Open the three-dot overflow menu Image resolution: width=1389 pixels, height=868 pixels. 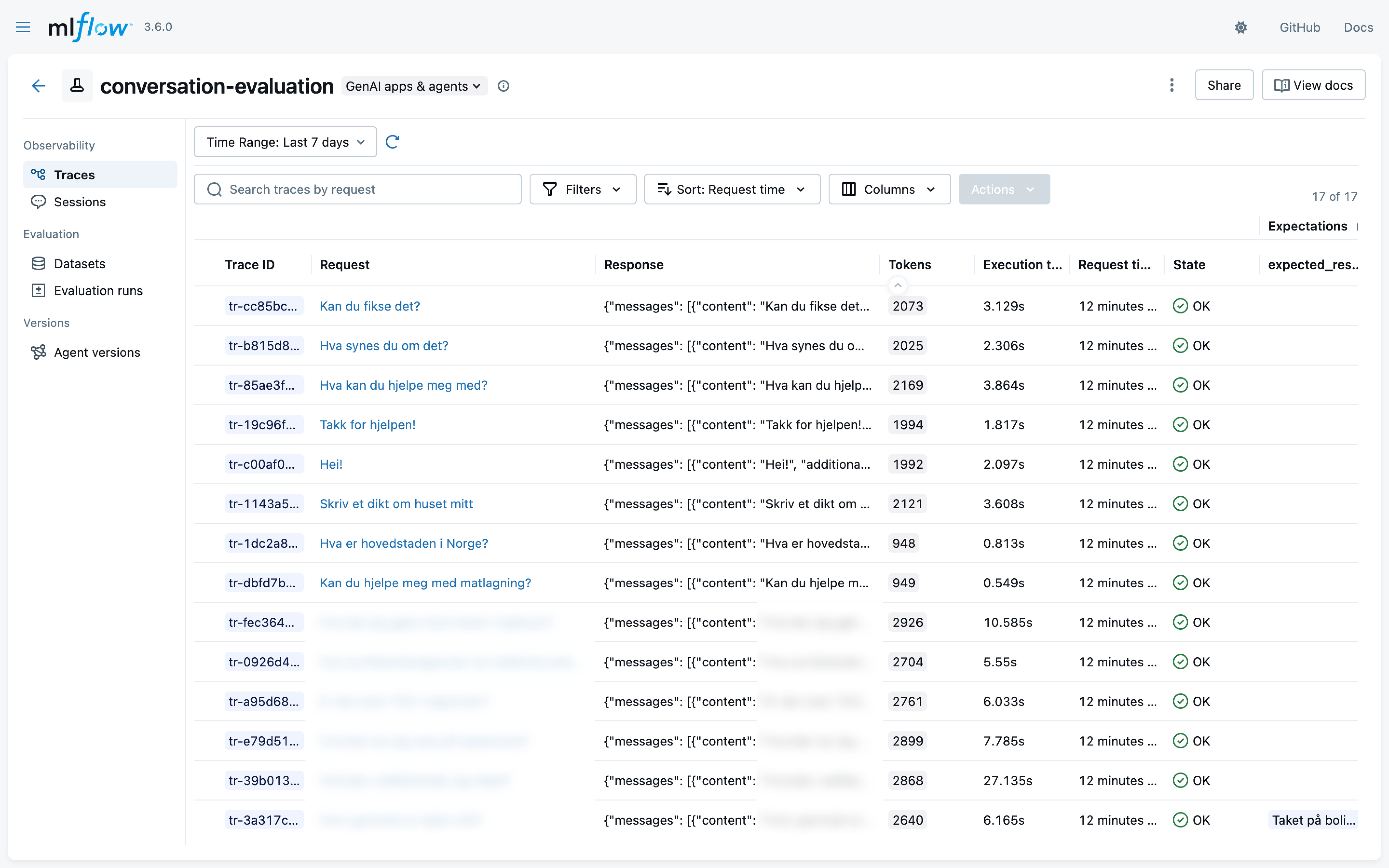pos(1171,85)
